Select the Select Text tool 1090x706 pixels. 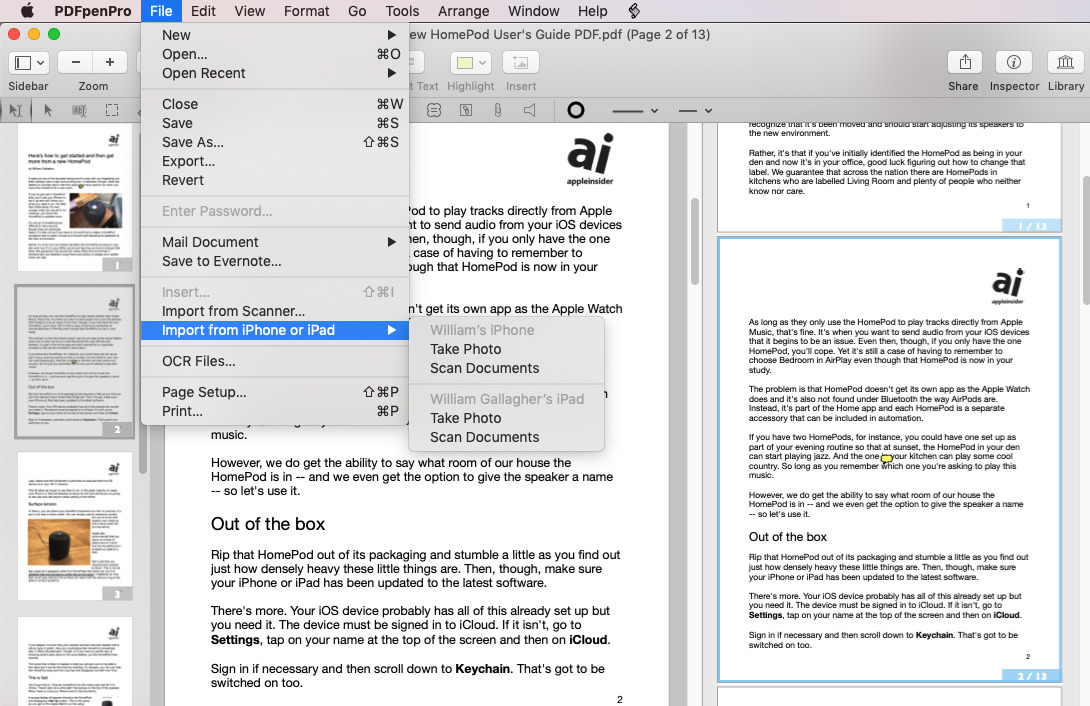(x=79, y=110)
